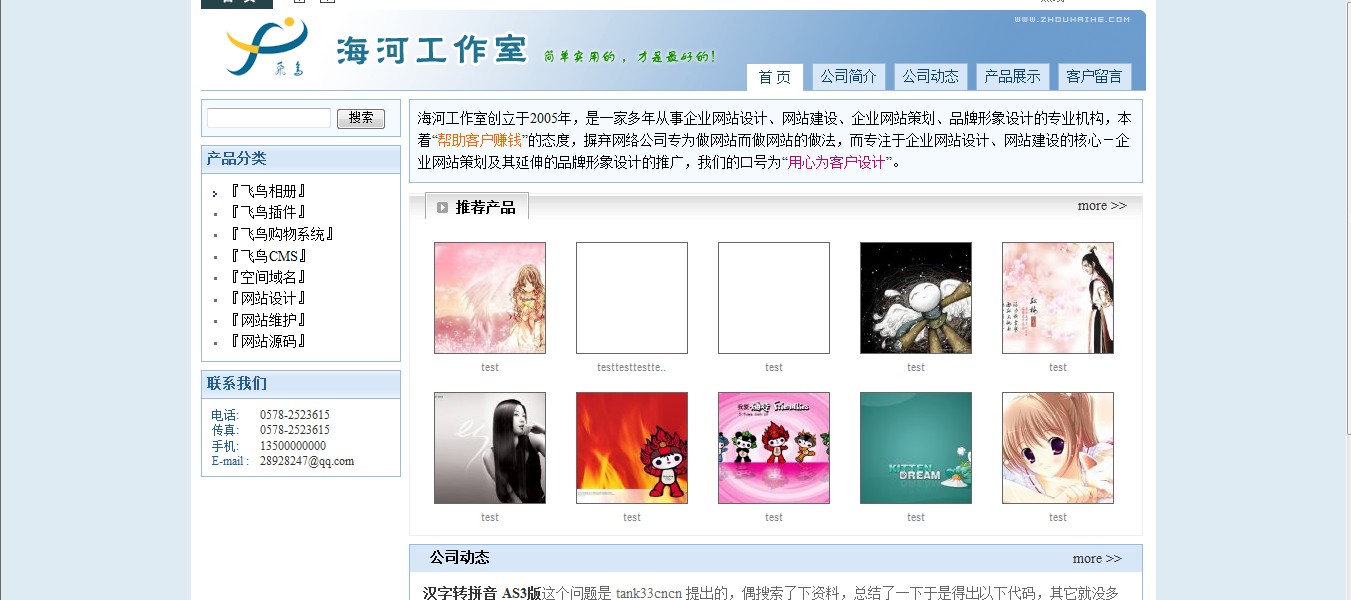Click the 公司动态 news section heading

click(x=460, y=558)
